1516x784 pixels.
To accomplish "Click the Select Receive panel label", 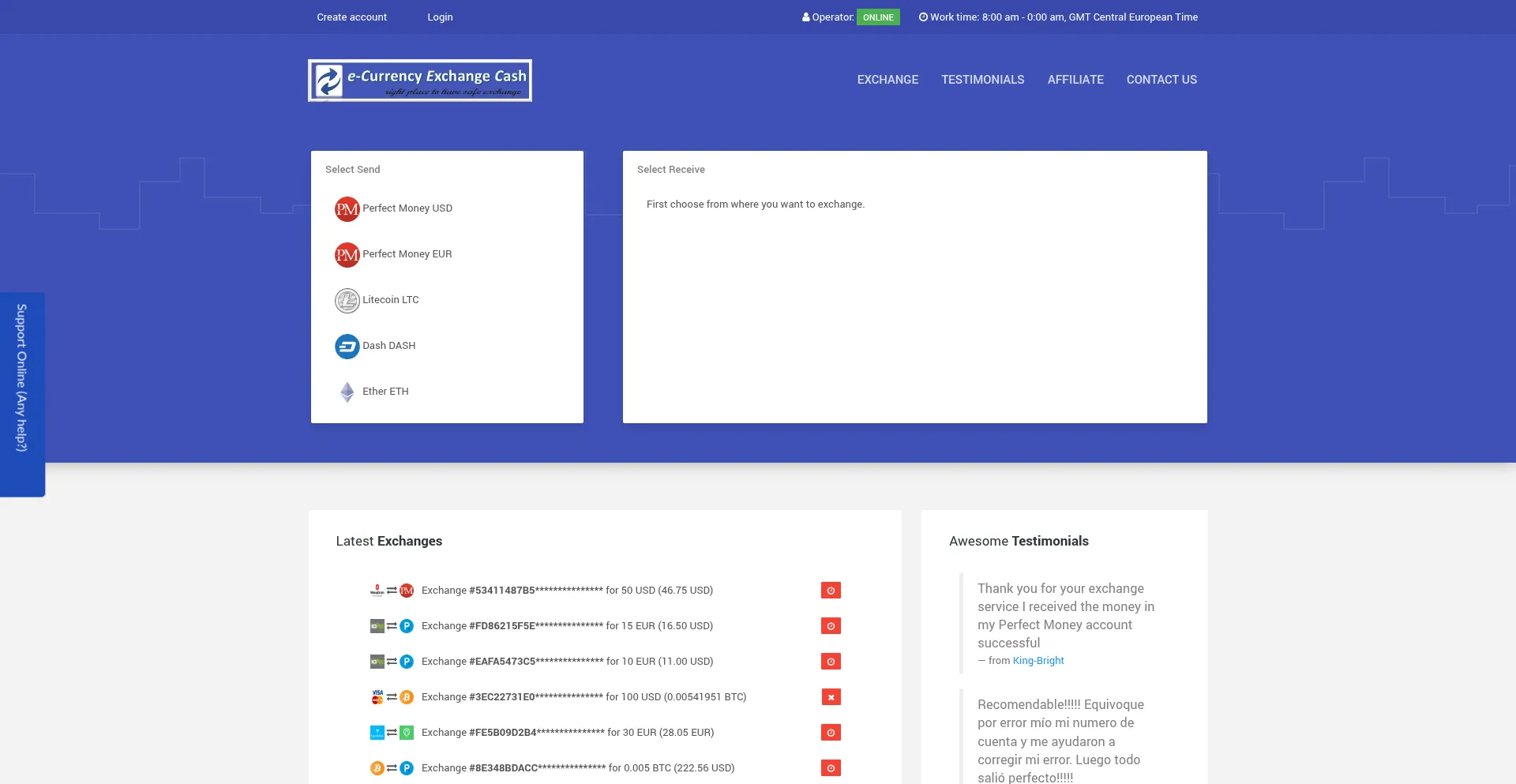I will (x=671, y=170).
